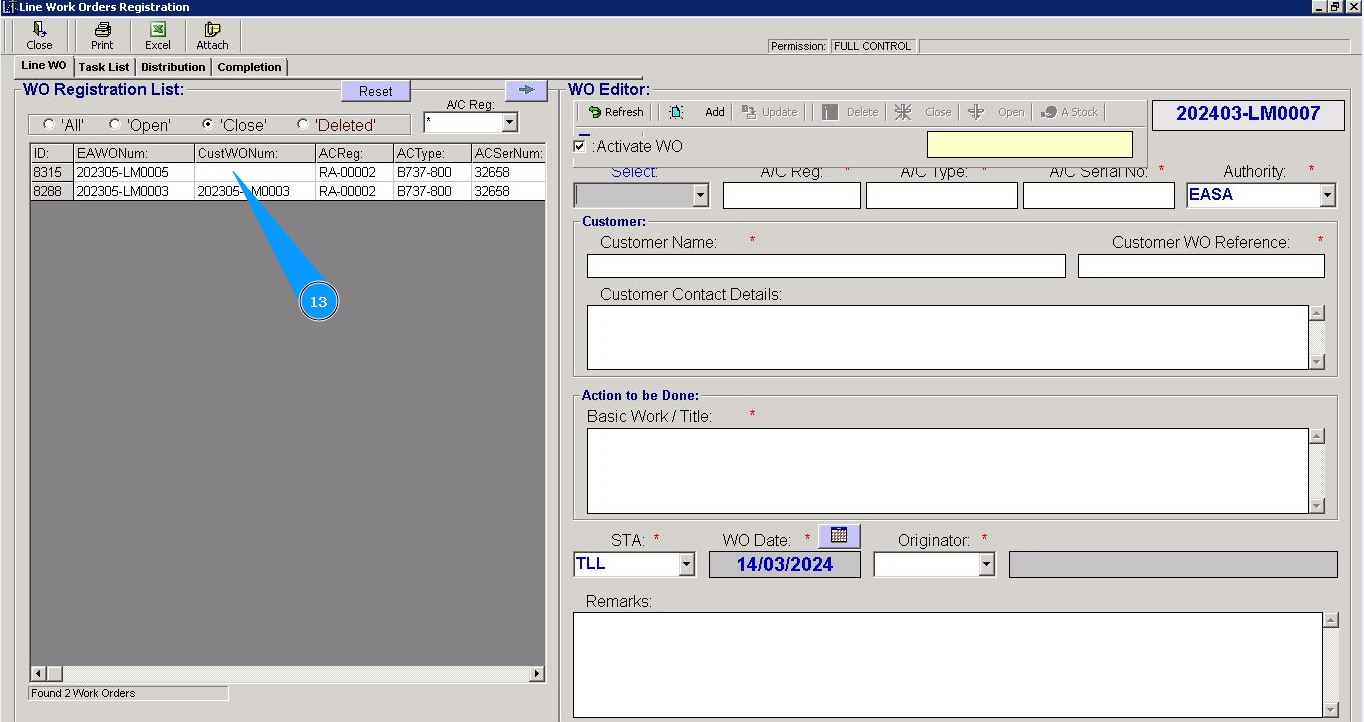This screenshot has height=722, width=1364.
Task: Click the Print toolbar icon
Action: [x=102, y=36]
